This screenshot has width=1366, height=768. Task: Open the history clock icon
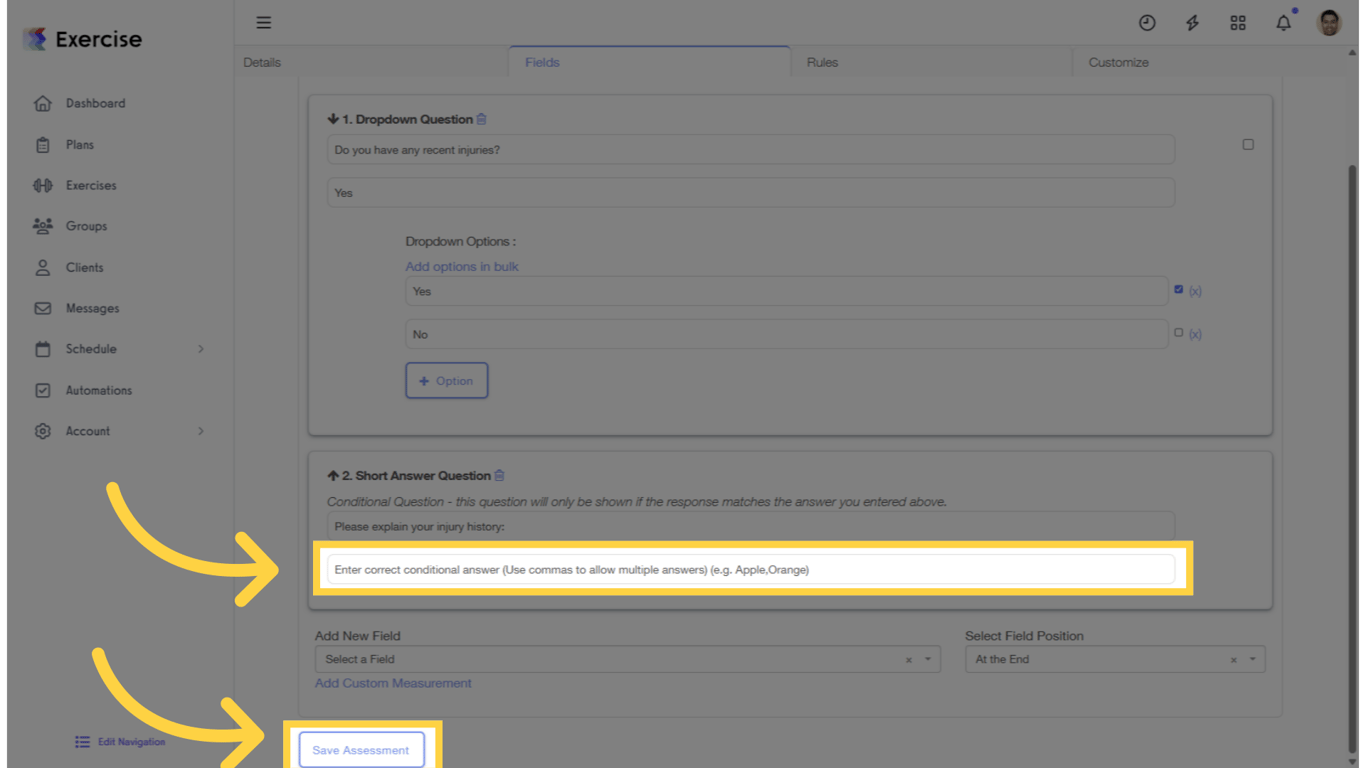pos(1147,22)
